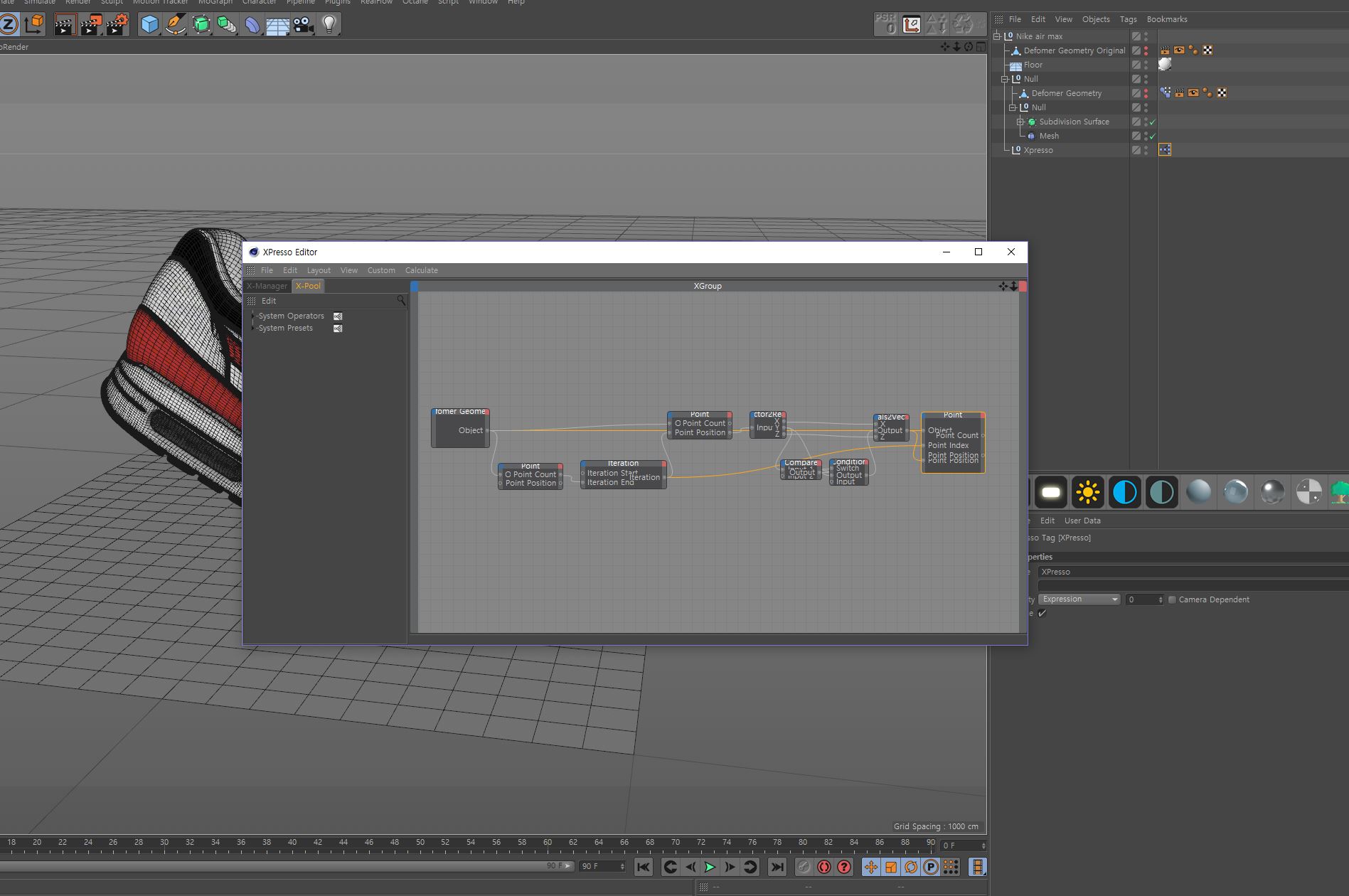Screen dimensions: 1349x896
Task: Open XPresso Editor Layout menu
Action: 319,270
